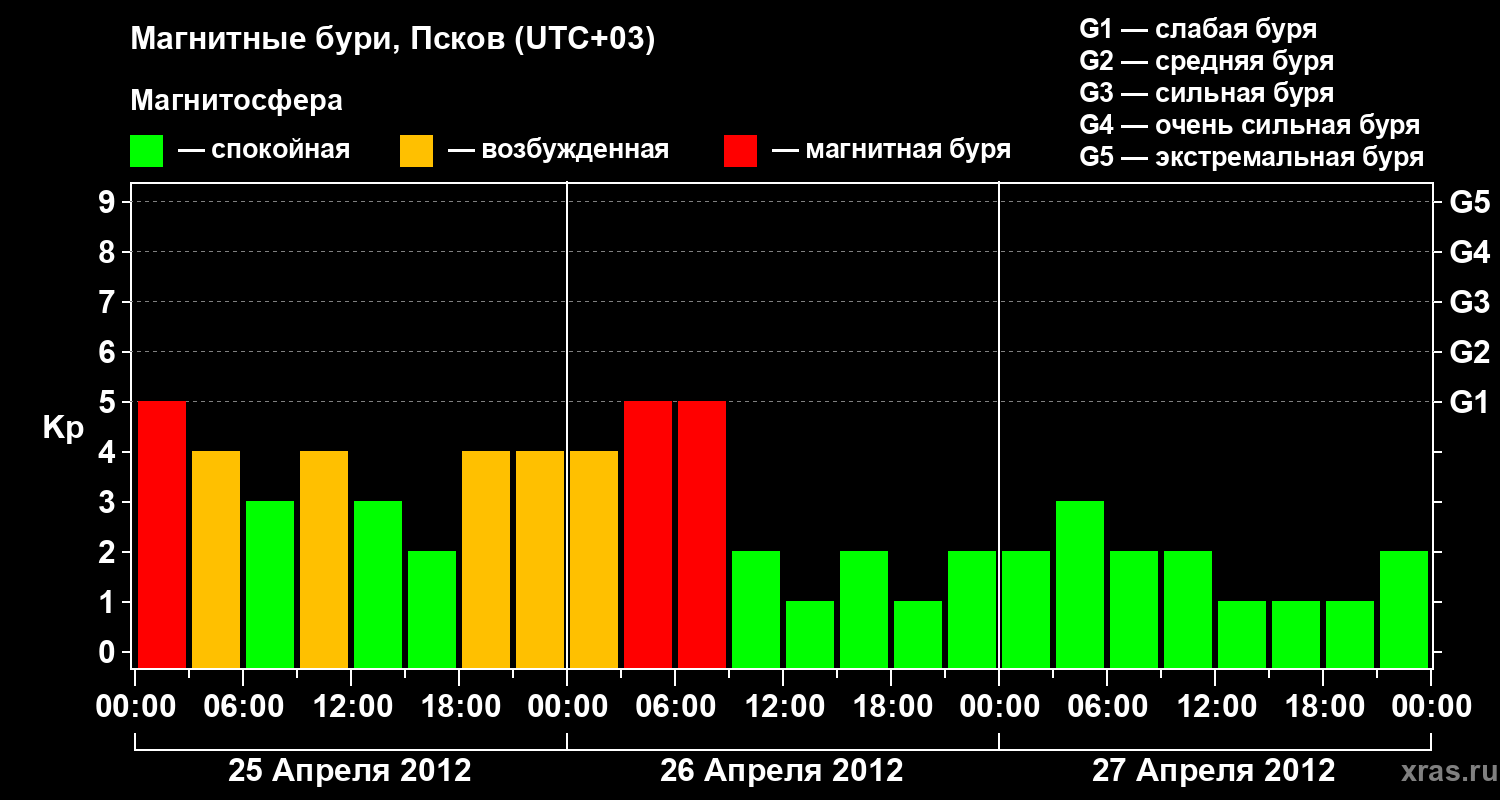Screen dimensions: 1500x800
Task: Click the green Kp 3 bar on 27 April
Action: (1080, 584)
